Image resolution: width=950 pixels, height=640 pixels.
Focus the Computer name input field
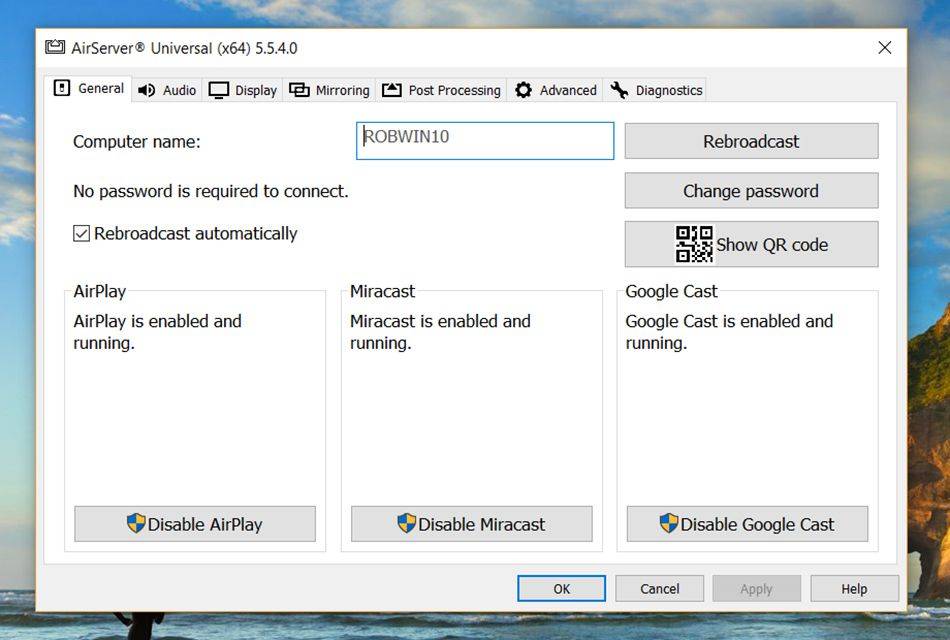point(485,141)
